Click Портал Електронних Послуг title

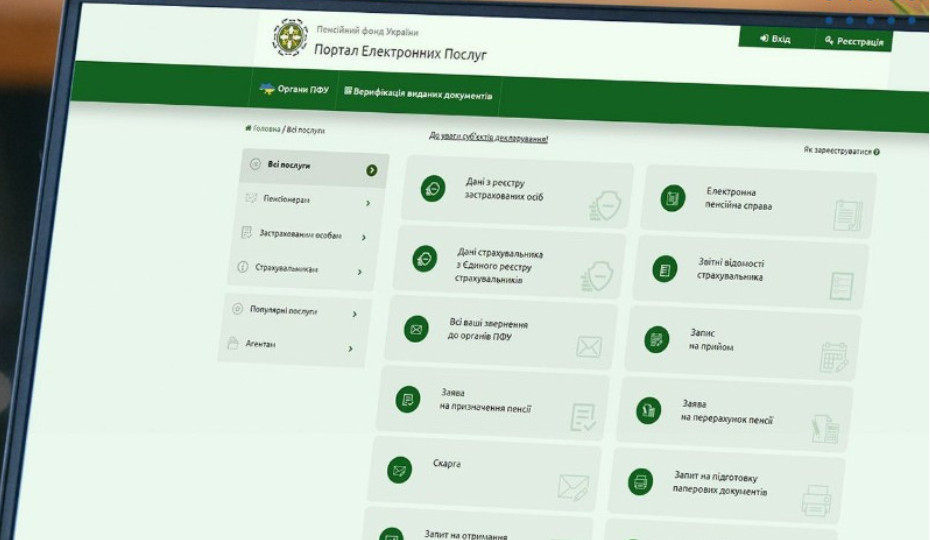(x=400, y=52)
